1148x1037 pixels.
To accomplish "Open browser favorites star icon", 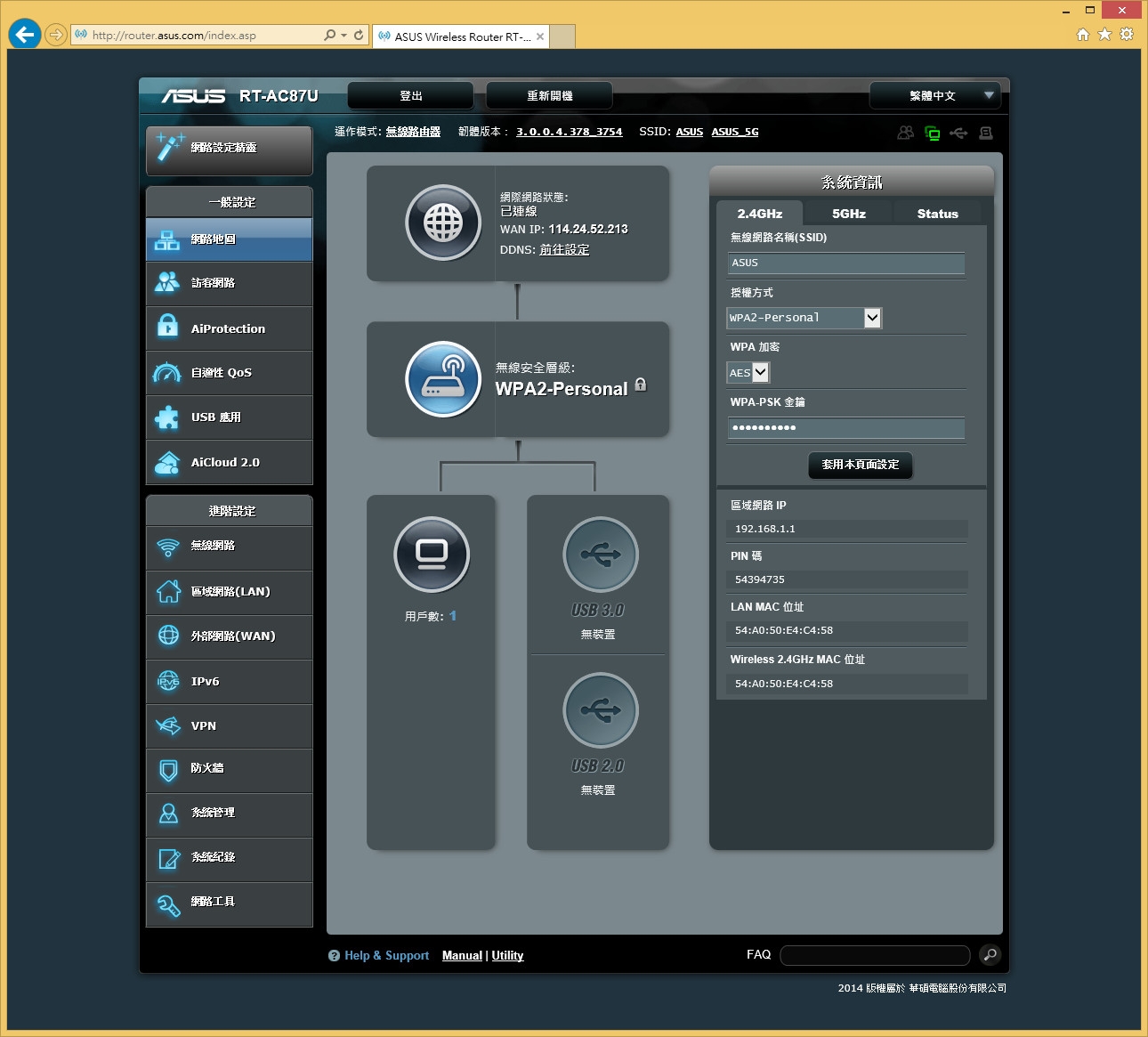I will 1105,35.
